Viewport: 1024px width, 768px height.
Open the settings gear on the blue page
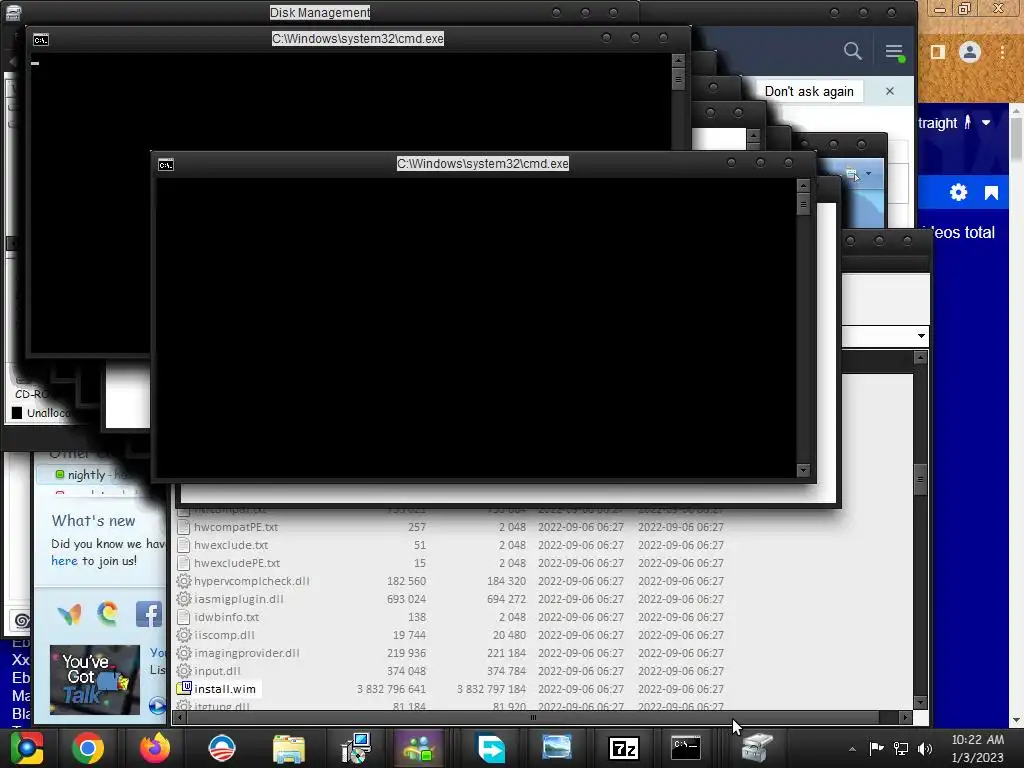(958, 193)
